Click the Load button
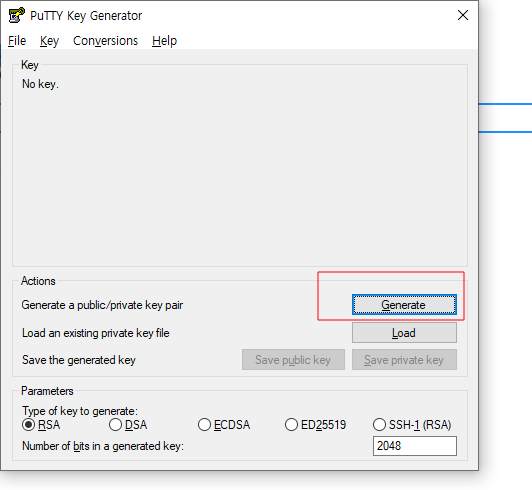 click(x=404, y=333)
